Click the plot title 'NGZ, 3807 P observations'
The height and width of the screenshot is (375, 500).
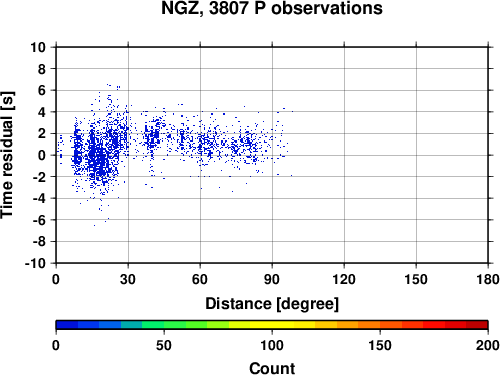pyautogui.click(x=272, y=8)
